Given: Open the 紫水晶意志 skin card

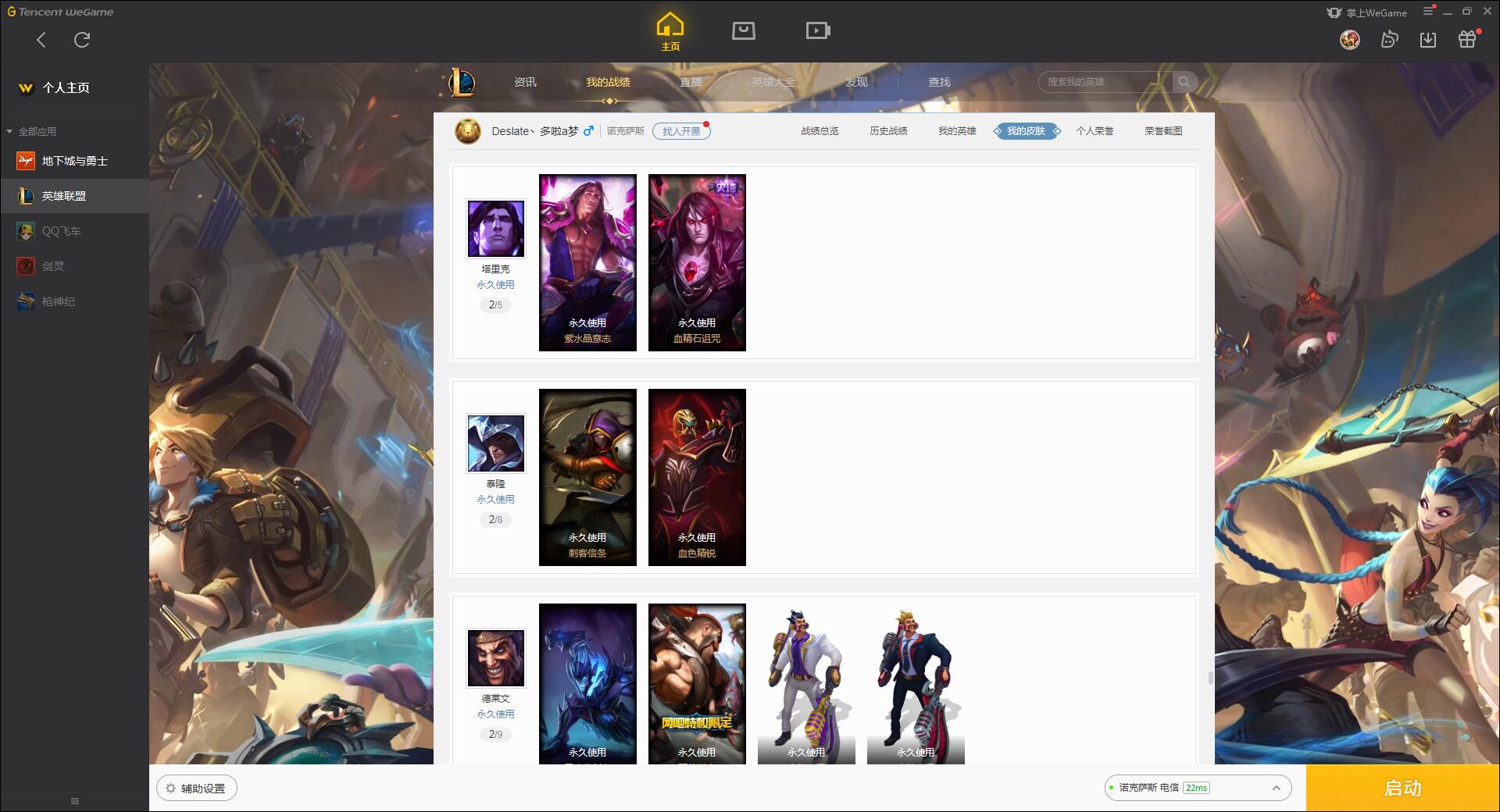Looking at the screenshot, I should (x=587, y=262).
